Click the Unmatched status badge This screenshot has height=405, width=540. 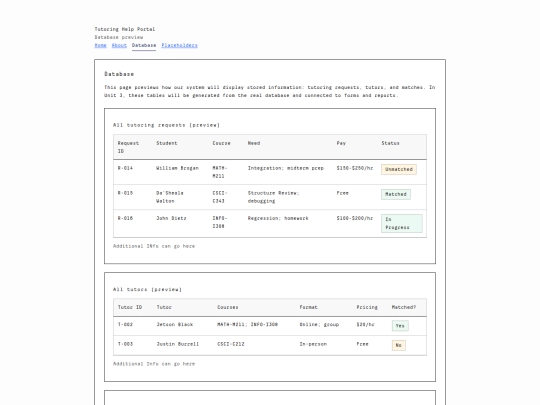pos(399,169)
